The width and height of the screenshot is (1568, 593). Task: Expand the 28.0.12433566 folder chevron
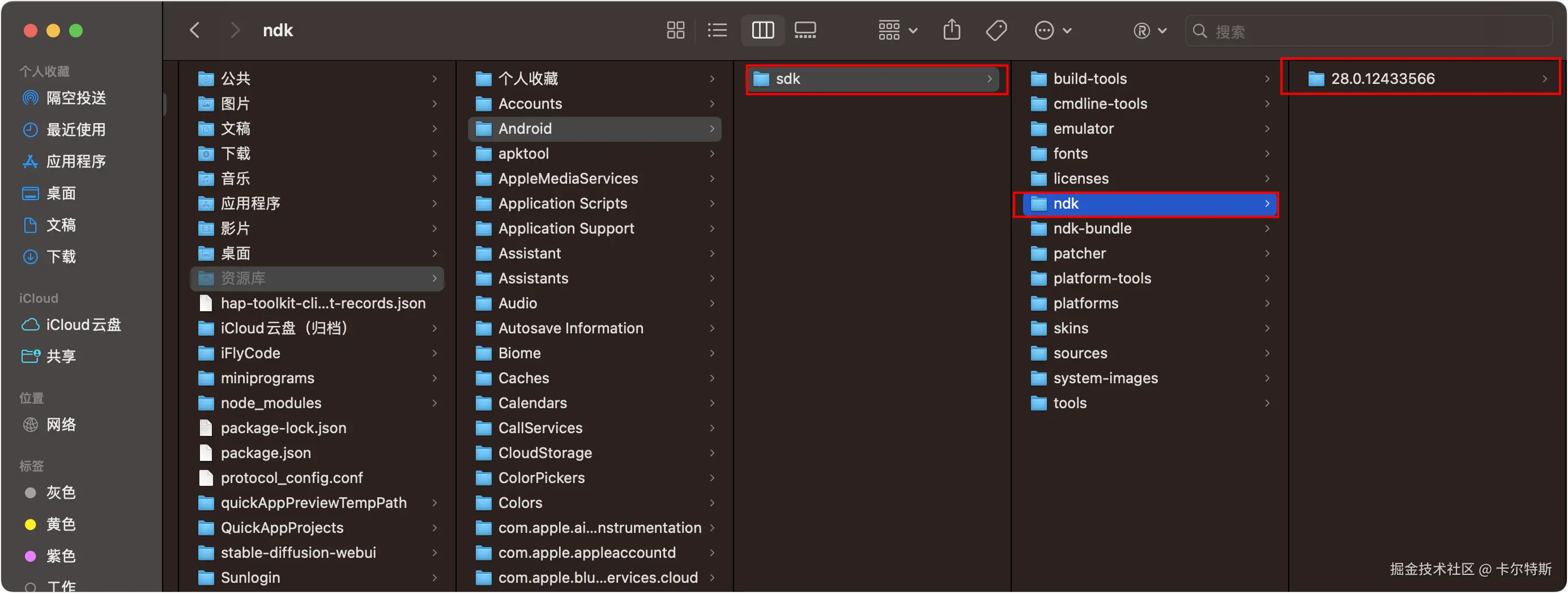point(1544,79)
